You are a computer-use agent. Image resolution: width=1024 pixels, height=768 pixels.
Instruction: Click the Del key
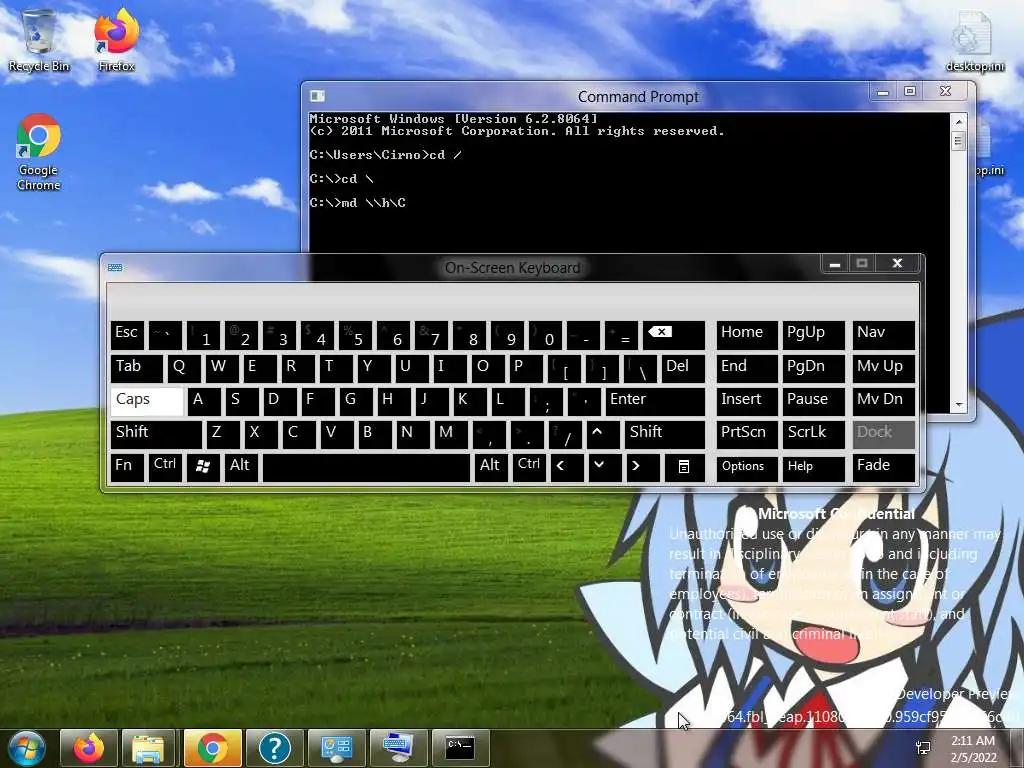tap(683, 368)
